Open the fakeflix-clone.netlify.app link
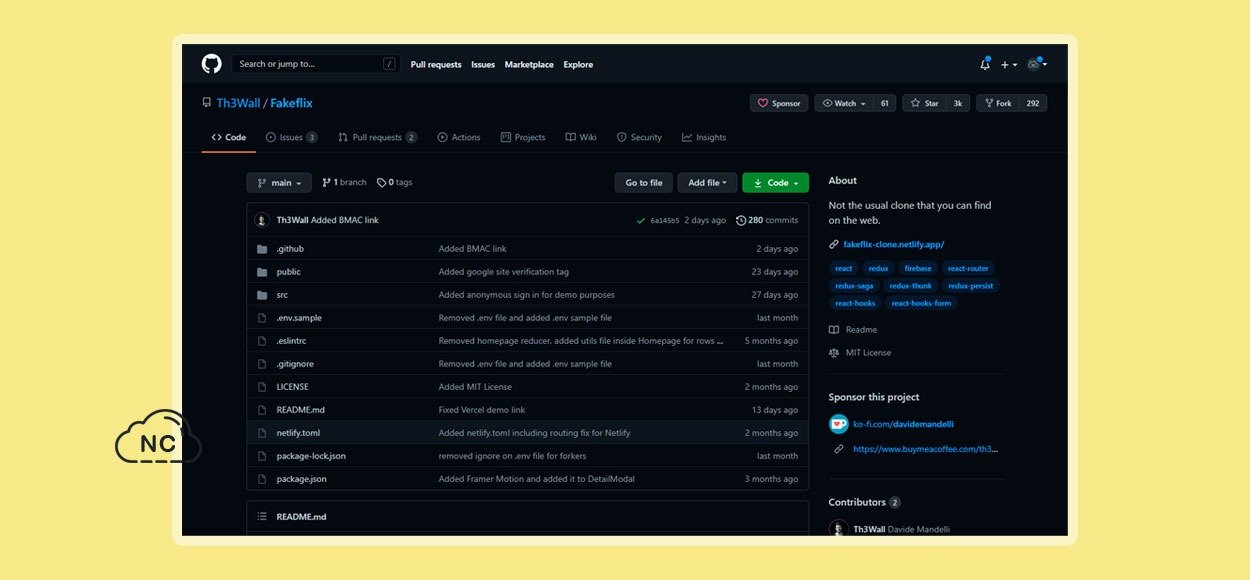Screen dimensions: 1250x580 [x=893, y=244]
